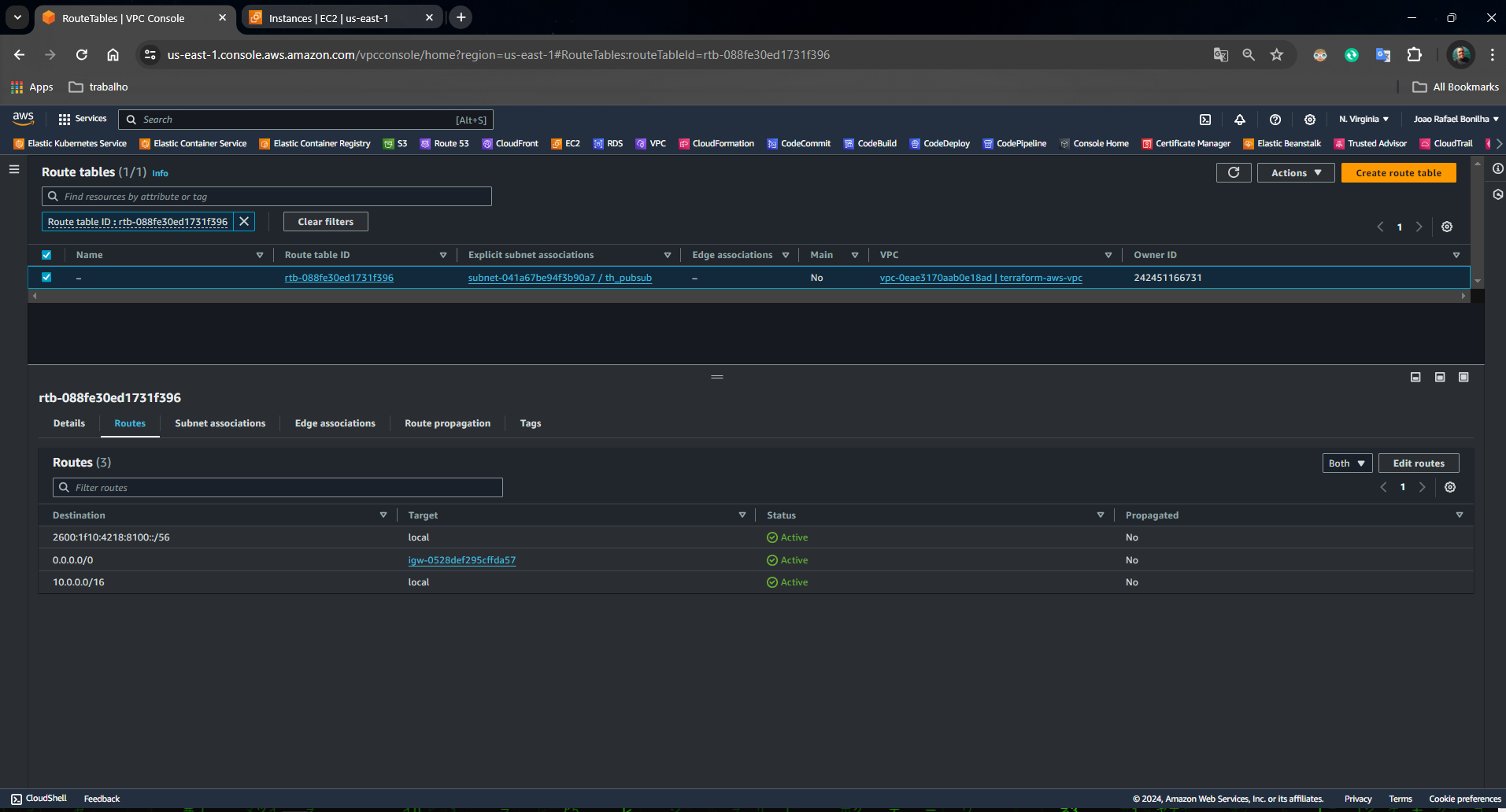Click the Edit routes button
The image size is (1506, 812).
(1419, 463)
